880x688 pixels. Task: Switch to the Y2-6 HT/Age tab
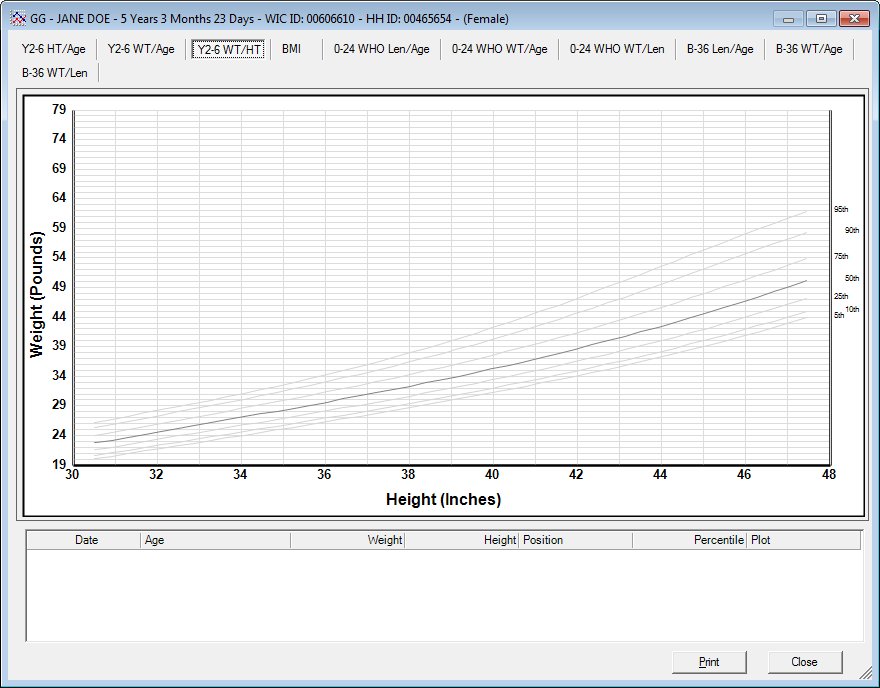click(x=53, y=49)
